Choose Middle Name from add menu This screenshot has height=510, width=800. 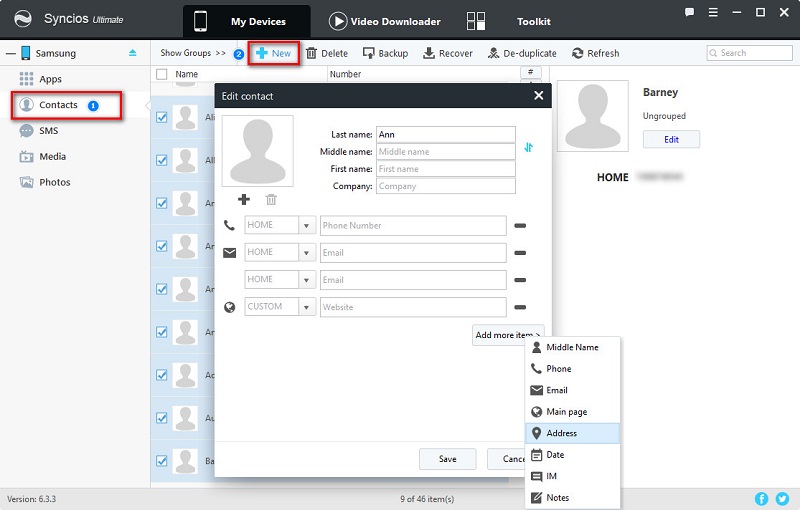572,347
